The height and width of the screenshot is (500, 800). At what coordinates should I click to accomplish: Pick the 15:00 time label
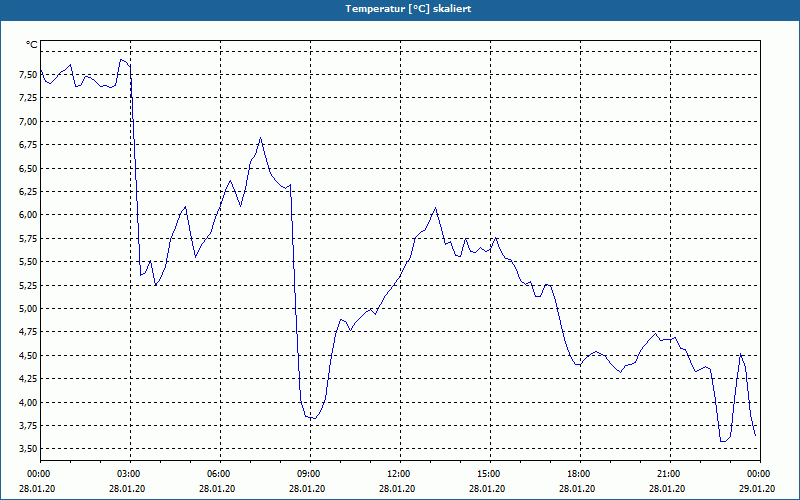pyautogui.click(x=487, y=474)
